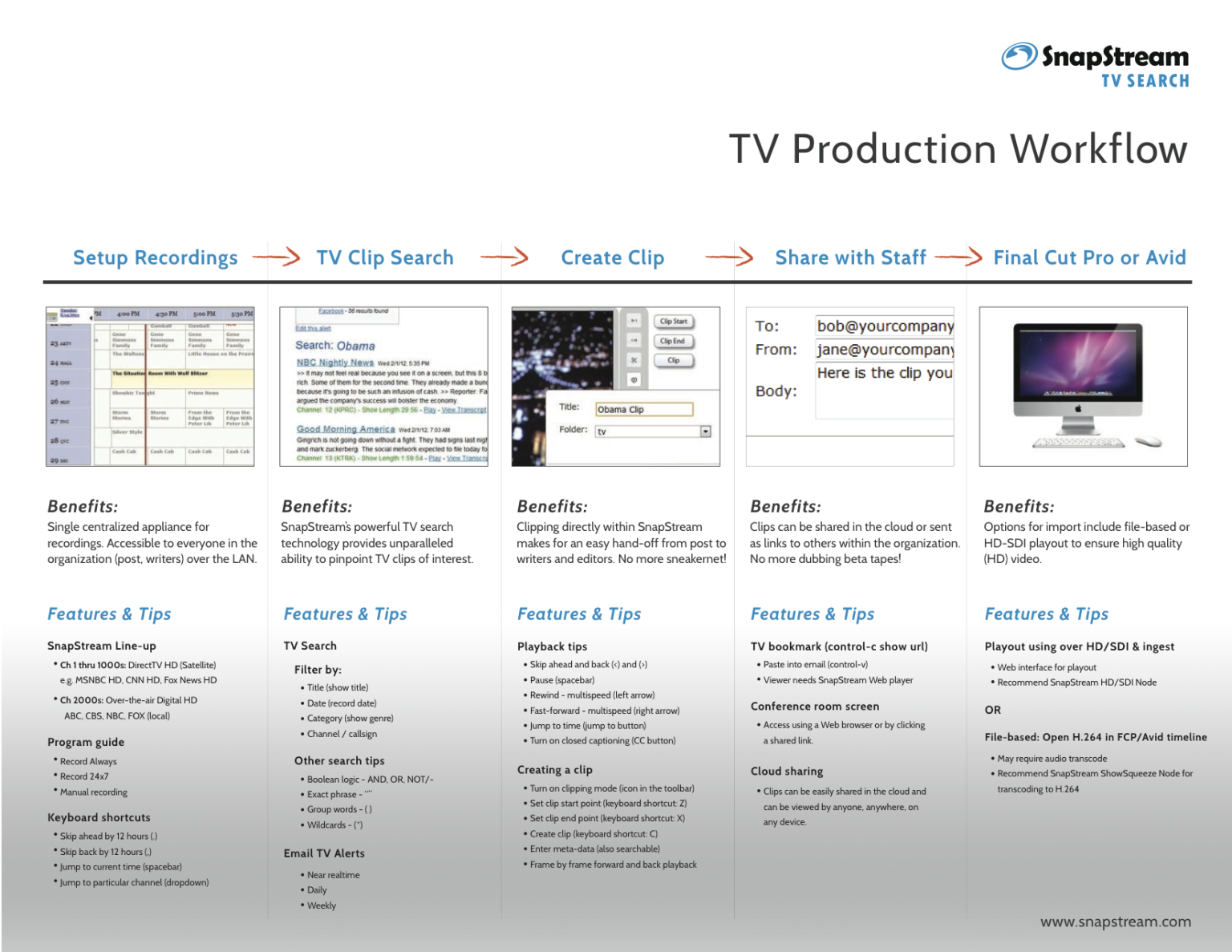
Task: Click the skip-back icon in clip toolbar
Action: coord(634,341)
